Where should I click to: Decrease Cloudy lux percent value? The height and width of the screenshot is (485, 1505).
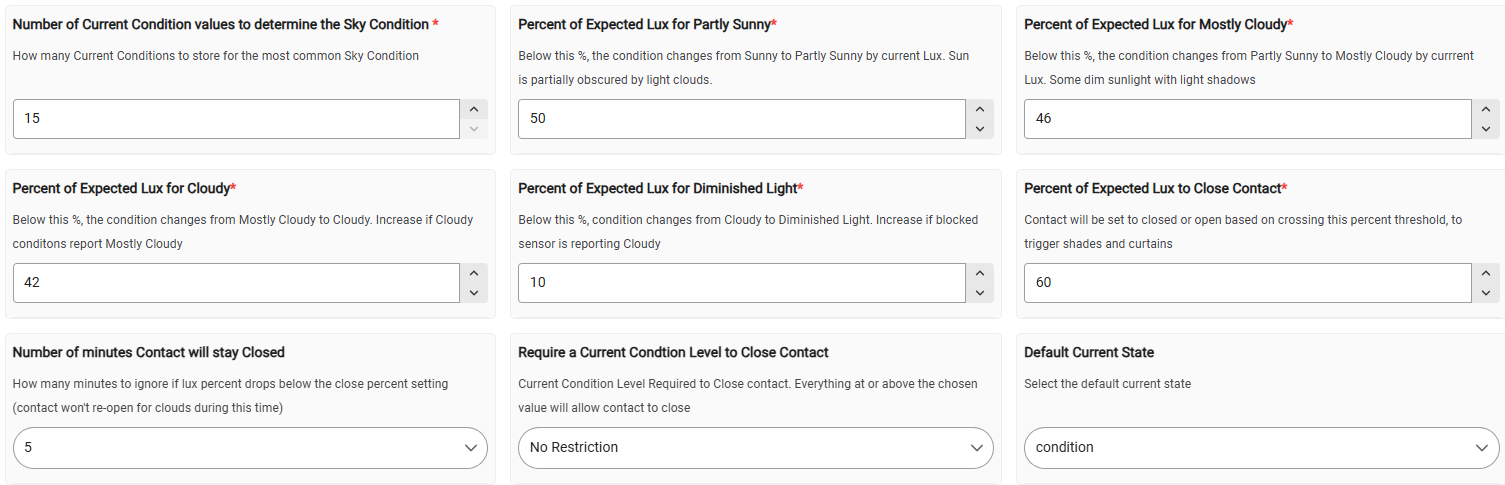pos(474,292)
